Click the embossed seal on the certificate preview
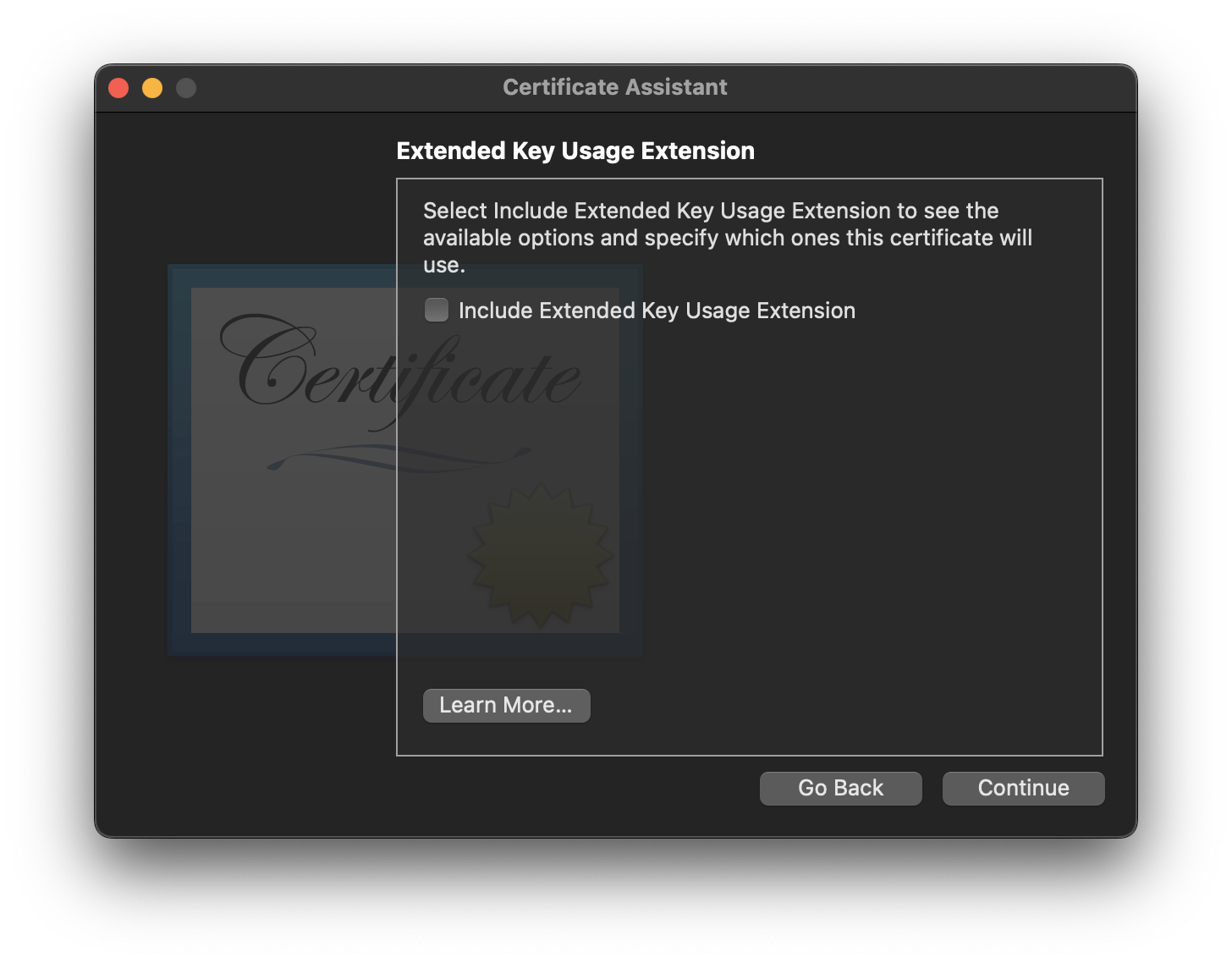Screen dimensions: 1232x963 click(539, 554)
